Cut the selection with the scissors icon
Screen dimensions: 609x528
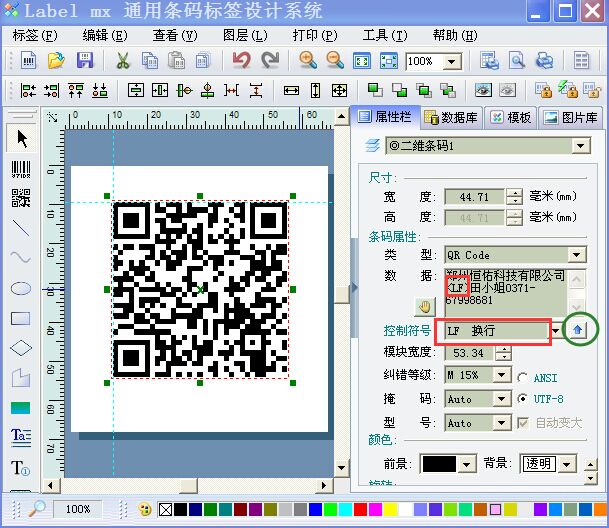point(123,61)
